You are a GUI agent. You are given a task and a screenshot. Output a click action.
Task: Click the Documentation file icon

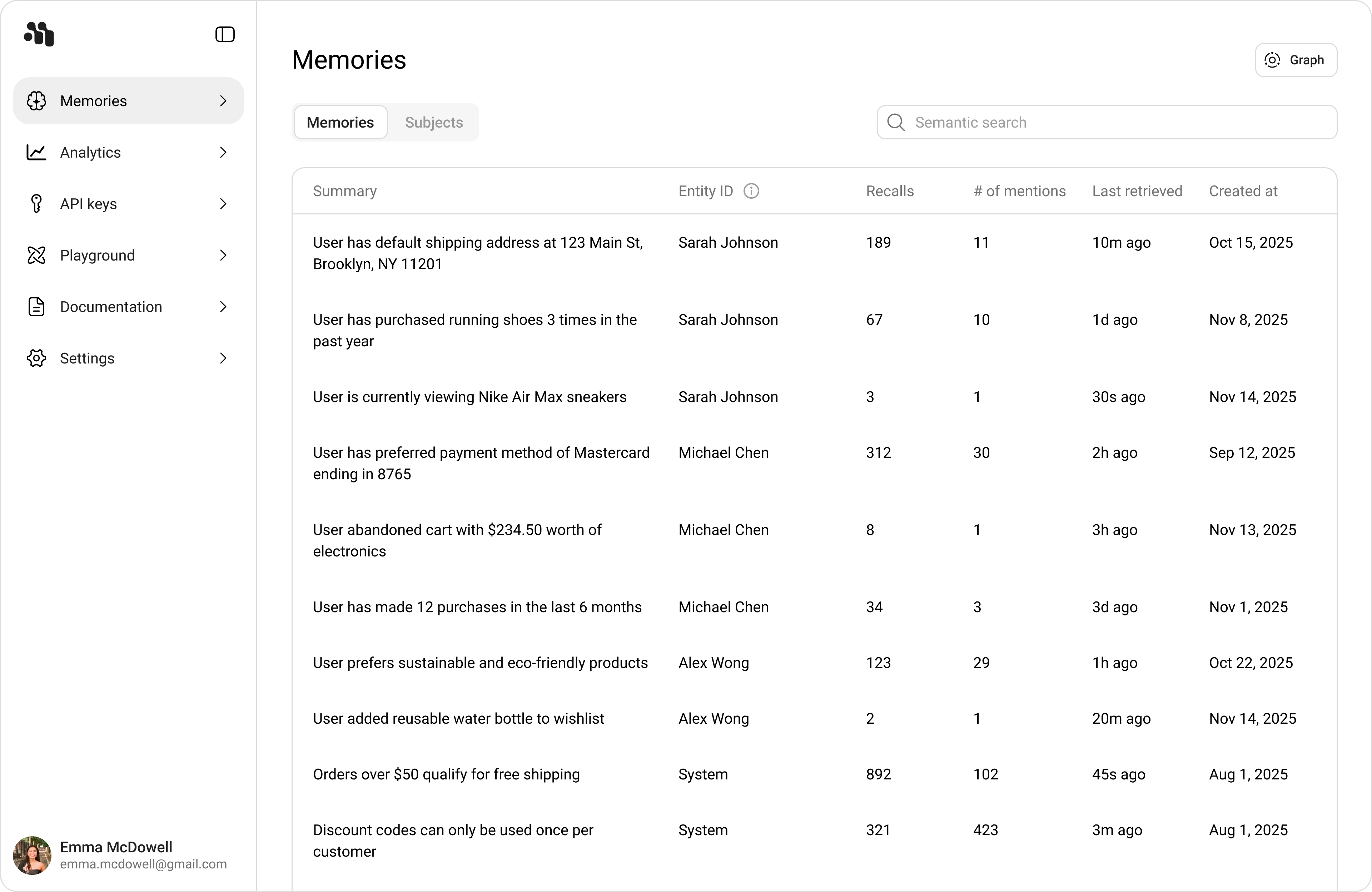[x=36, y=307]
